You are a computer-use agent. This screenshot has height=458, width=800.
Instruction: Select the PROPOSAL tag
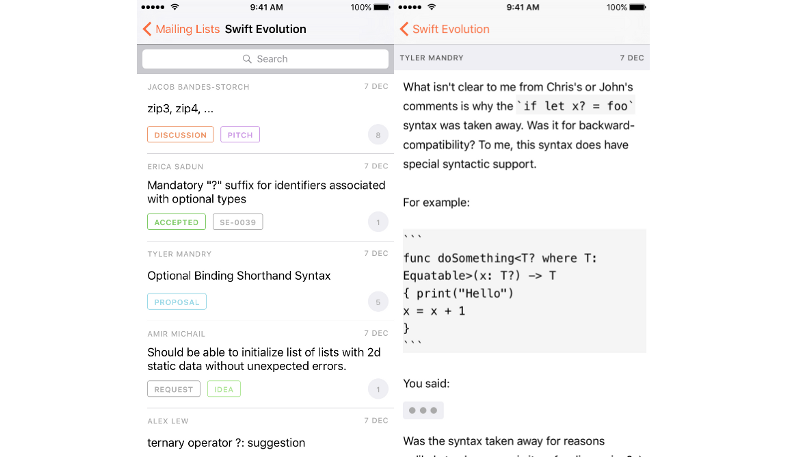(176, 302)
